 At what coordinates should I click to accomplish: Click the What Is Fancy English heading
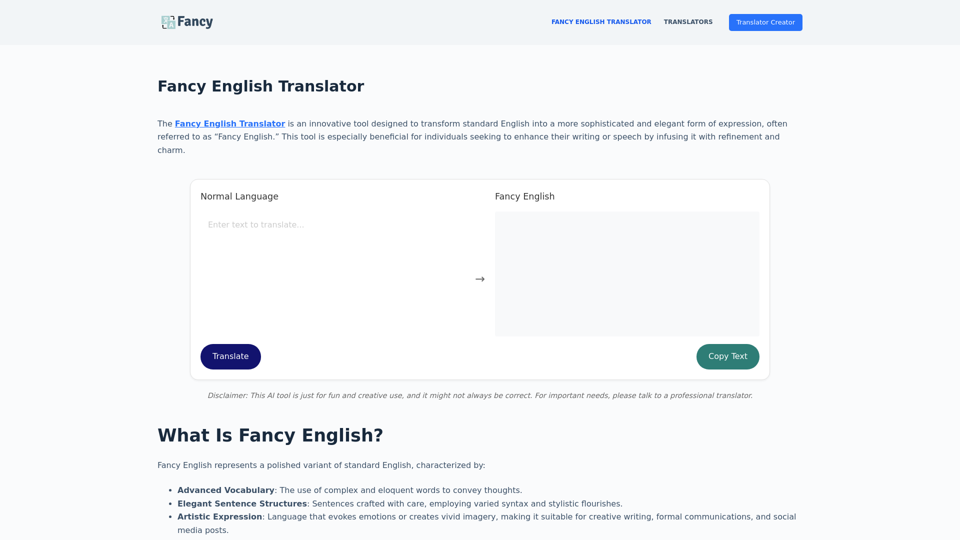[x=270, y=436]
